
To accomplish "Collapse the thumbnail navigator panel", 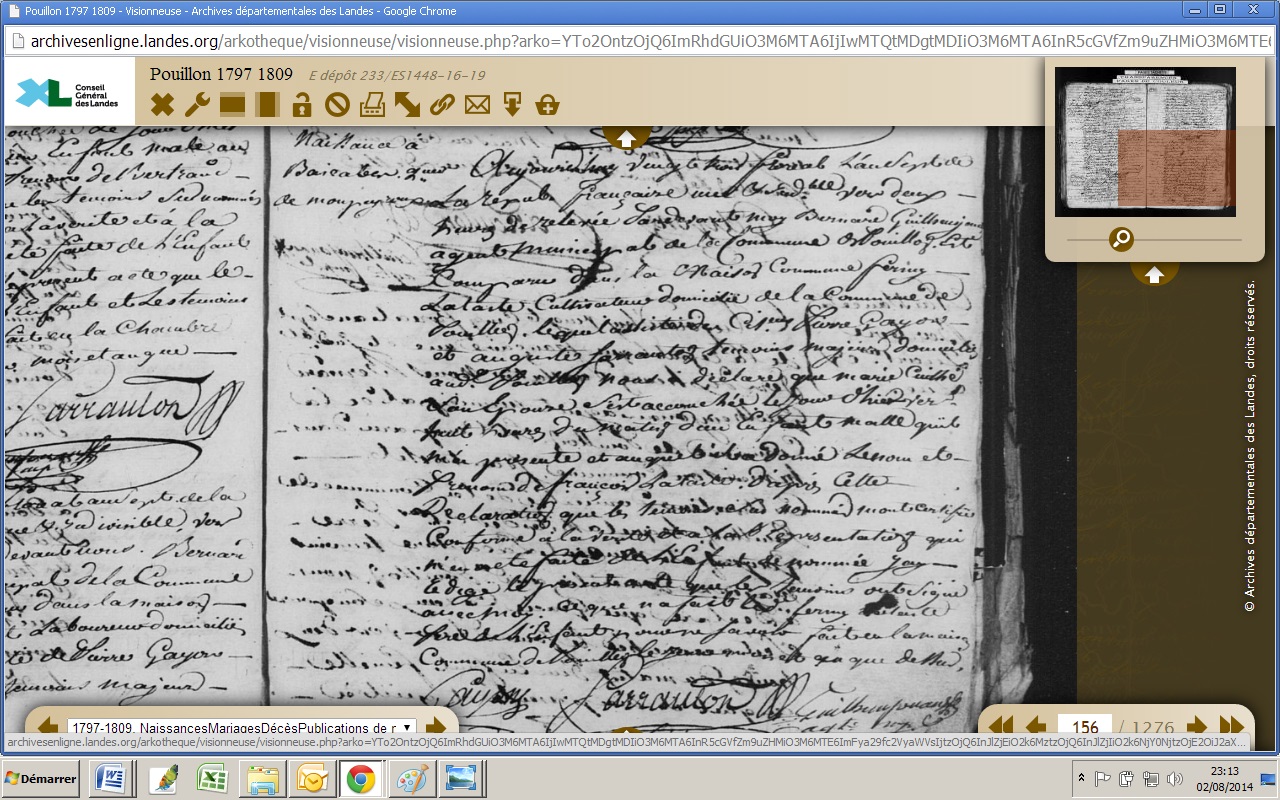I will [1154, 274].
